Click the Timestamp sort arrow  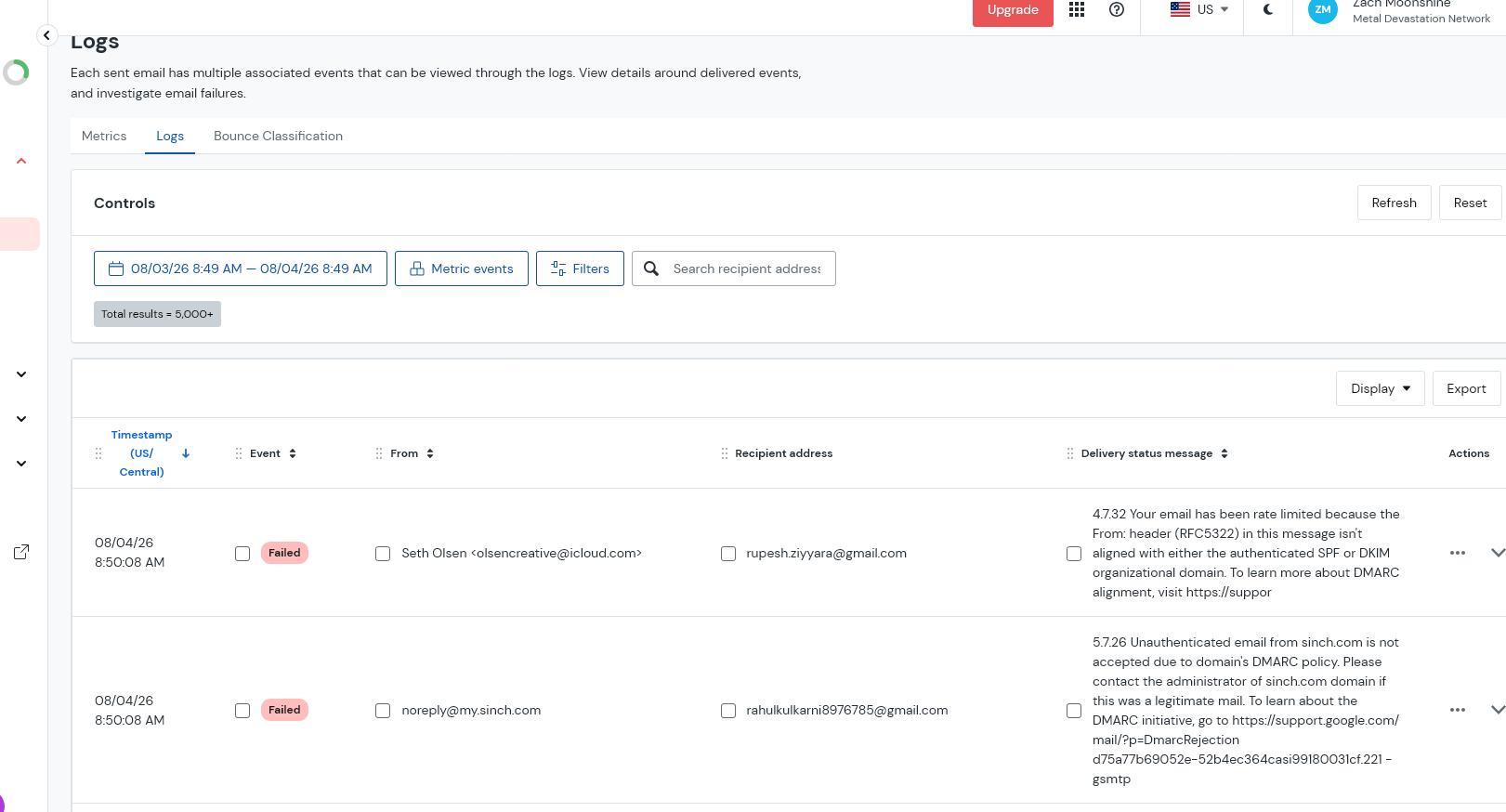tap(186, 453)
